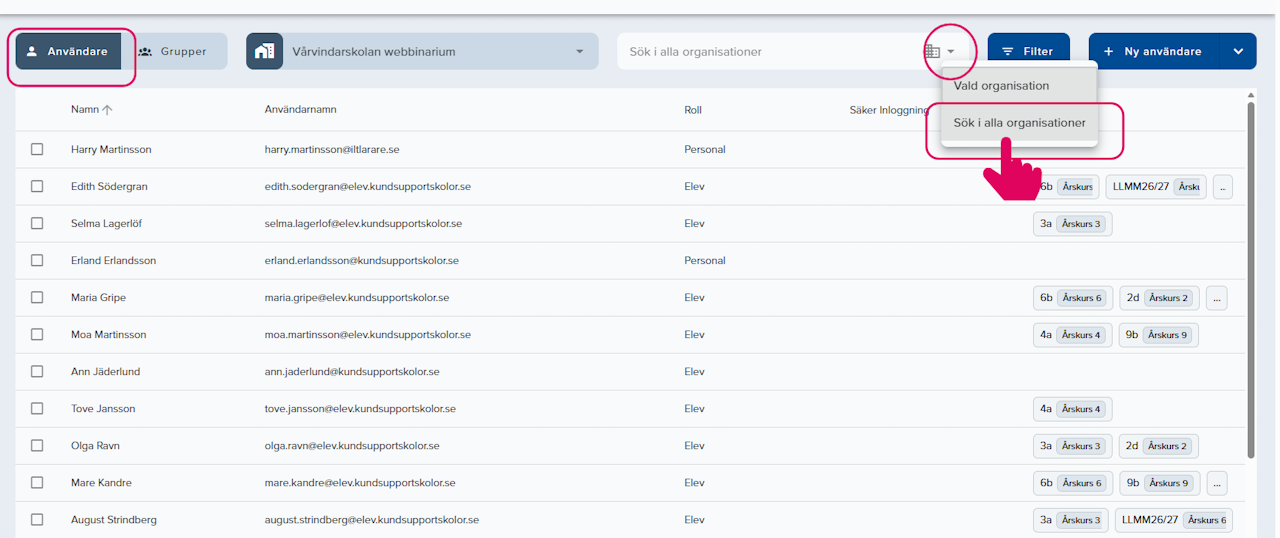Open the Ny användare split arrow menu
The image size is (1280, 538).
coord(1238,51)
